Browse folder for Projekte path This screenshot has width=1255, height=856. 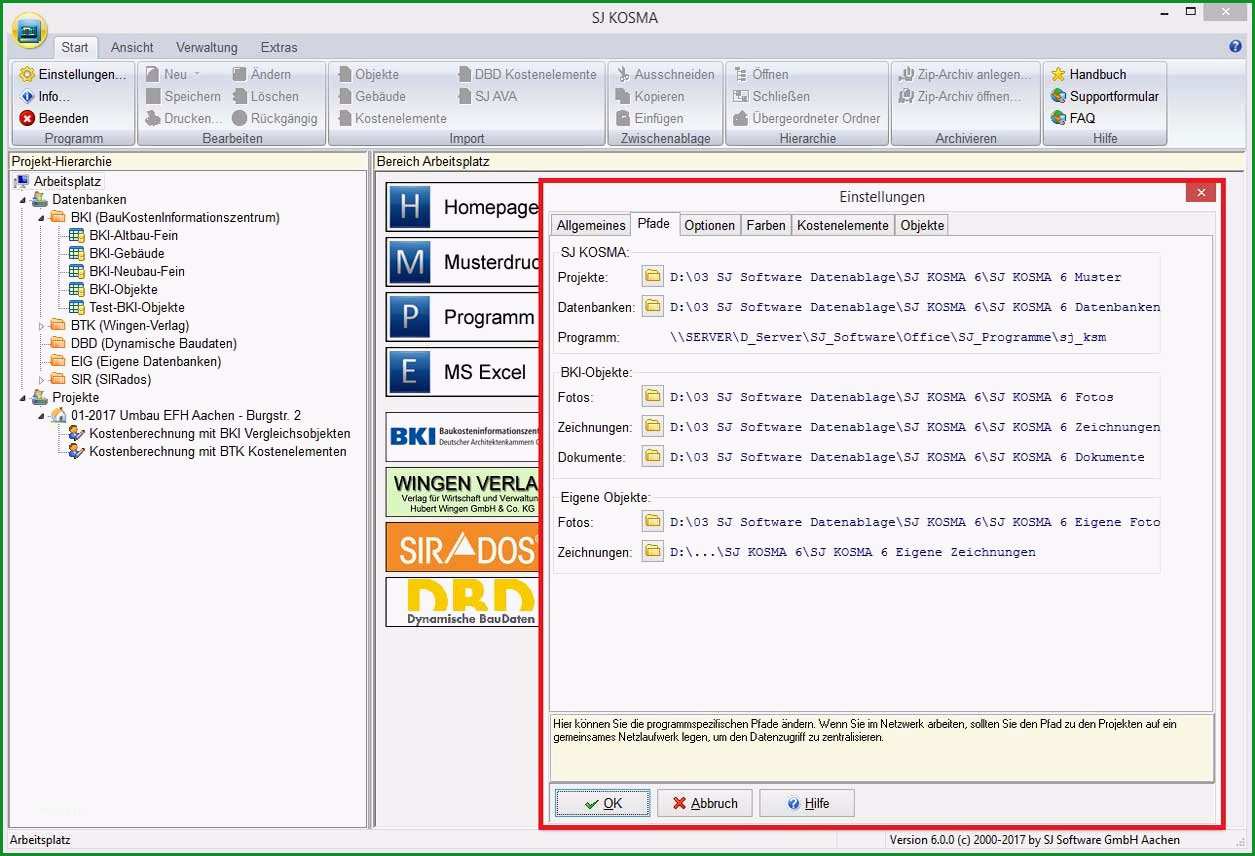pyautogui.click(x=653, y=276)
